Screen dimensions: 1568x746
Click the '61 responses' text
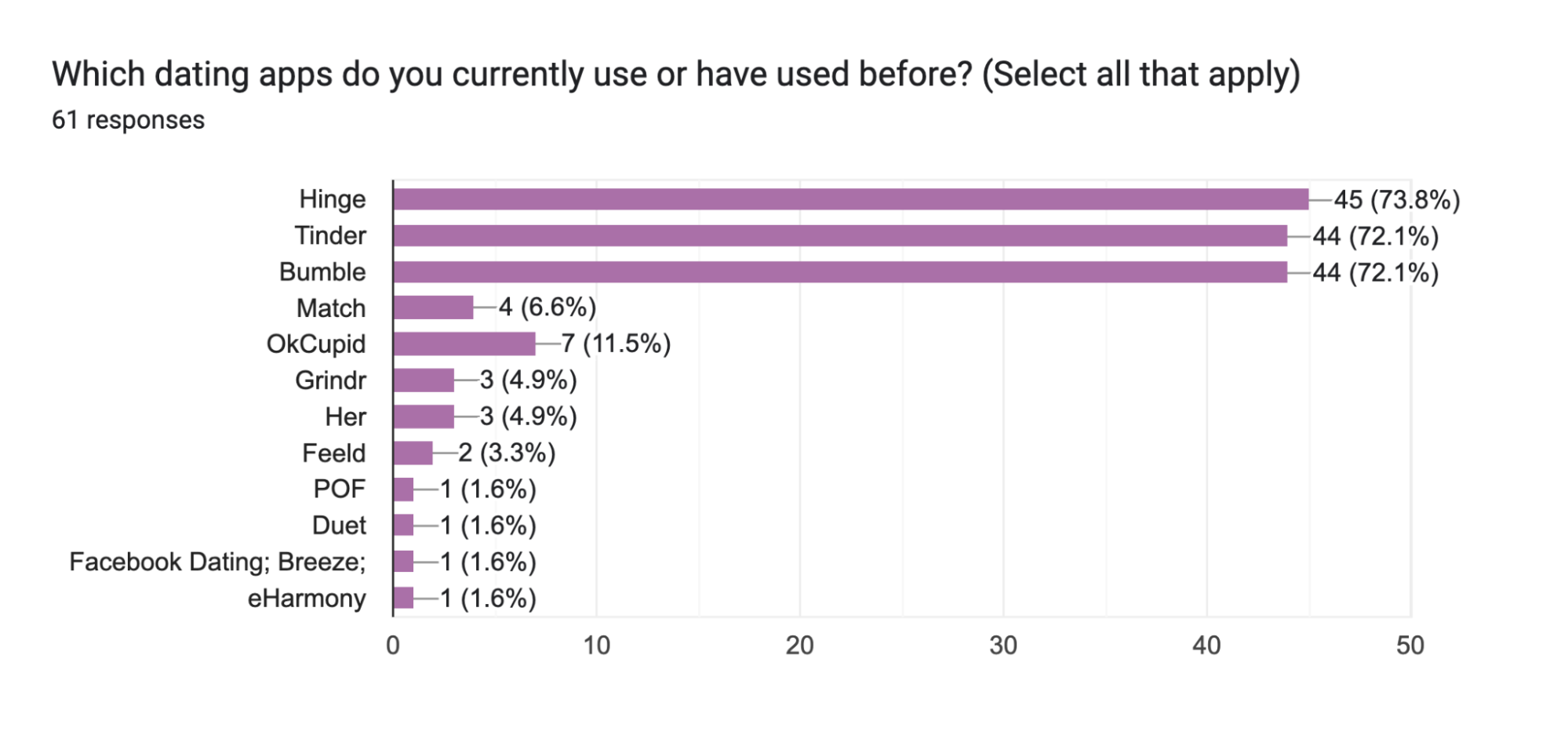coord(128,120)
